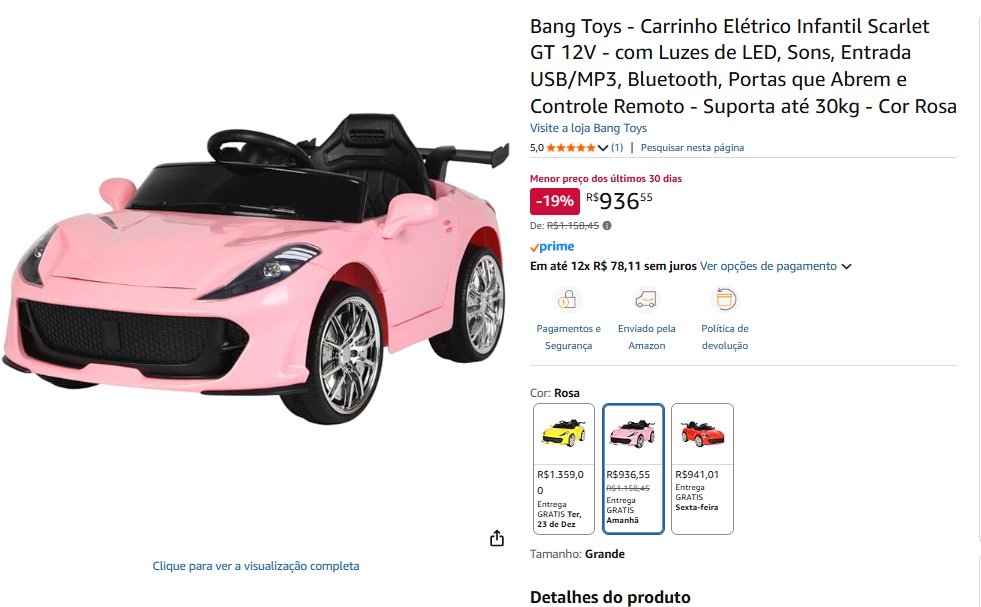Click the -19% discount badge

554,201
